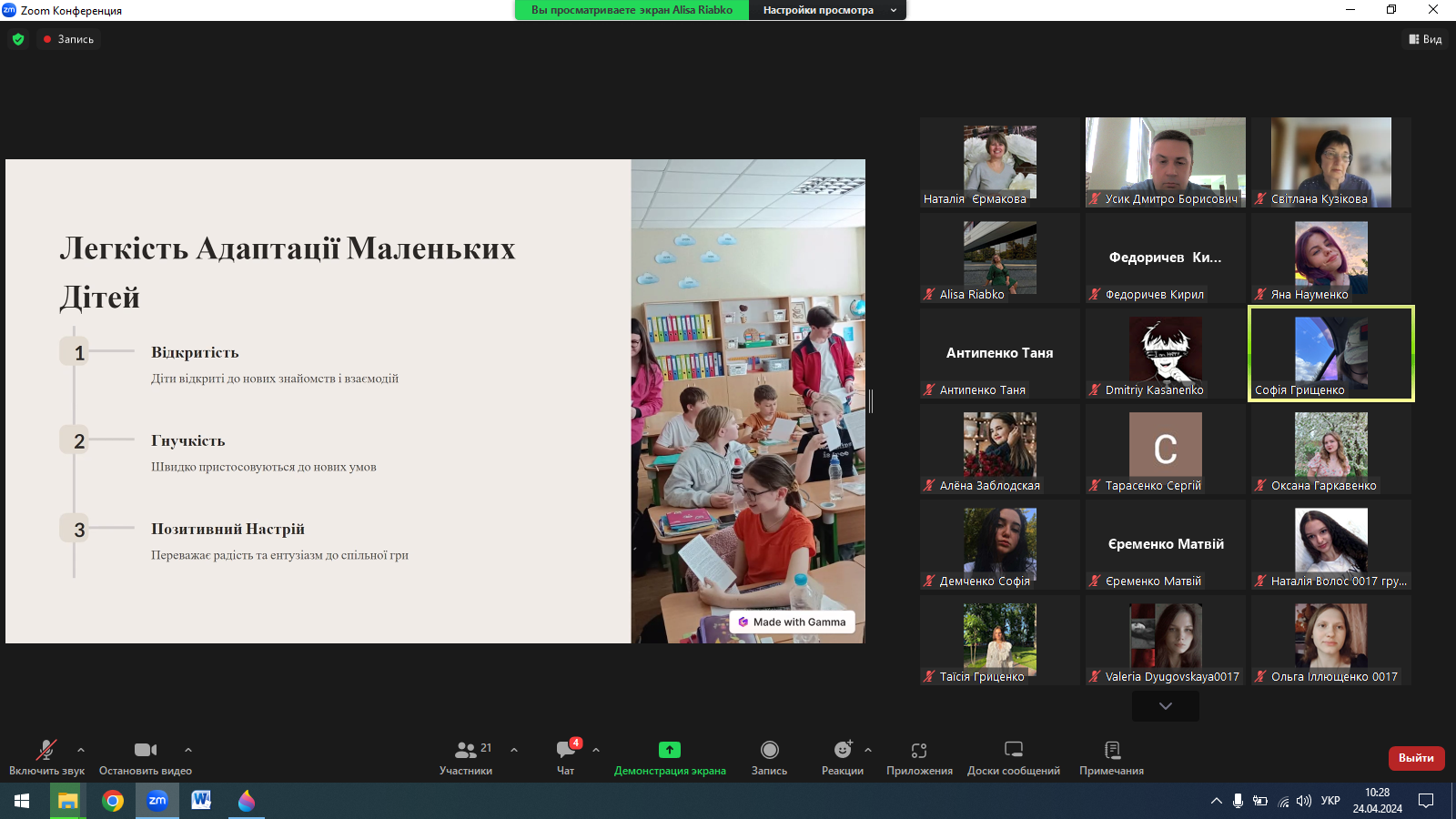The image size is (1456, 819).
Task: Select Ольга Ілющенко 0017 participant tile
Action: (x=1331, y=640)
